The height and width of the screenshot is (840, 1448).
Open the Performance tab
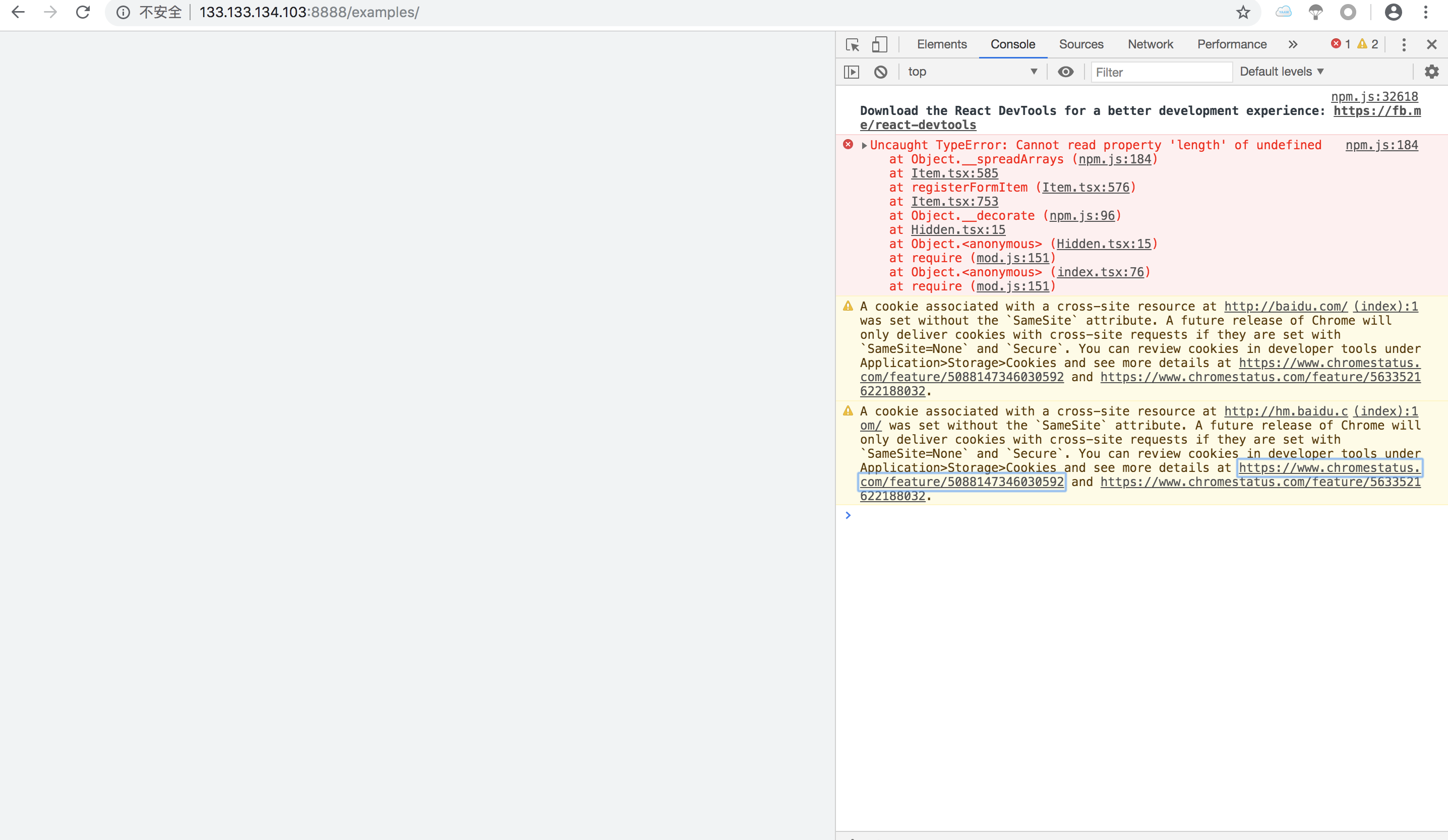(x=1232, y=44)
